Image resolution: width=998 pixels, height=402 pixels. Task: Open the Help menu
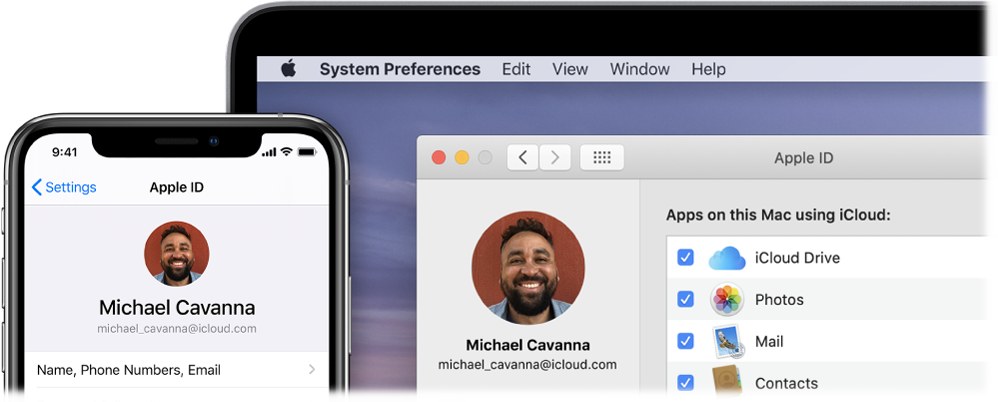(708, 69)
